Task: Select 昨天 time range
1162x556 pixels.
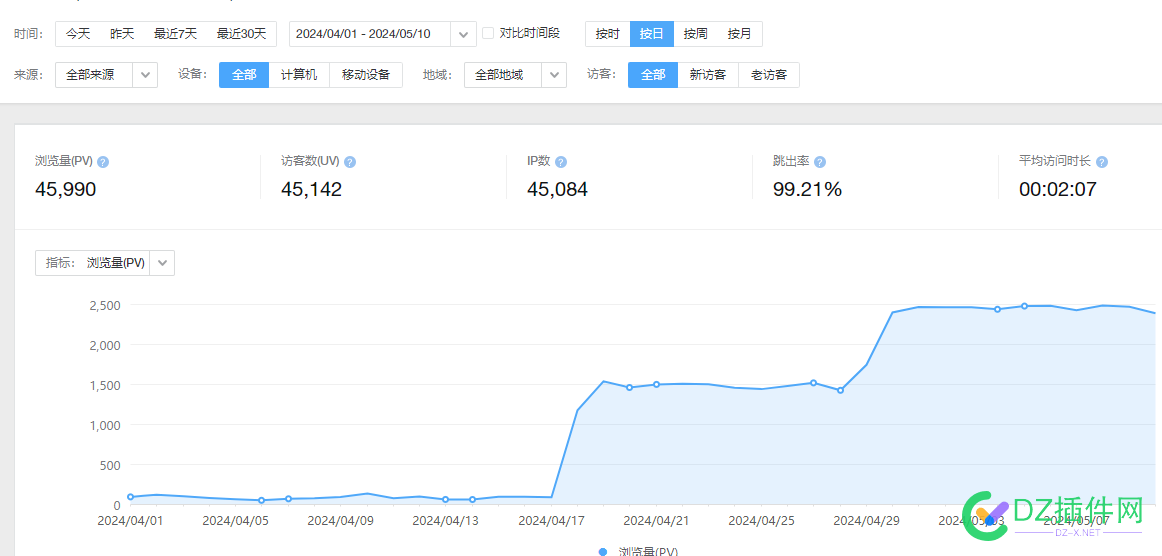Action: coord(122,34)
